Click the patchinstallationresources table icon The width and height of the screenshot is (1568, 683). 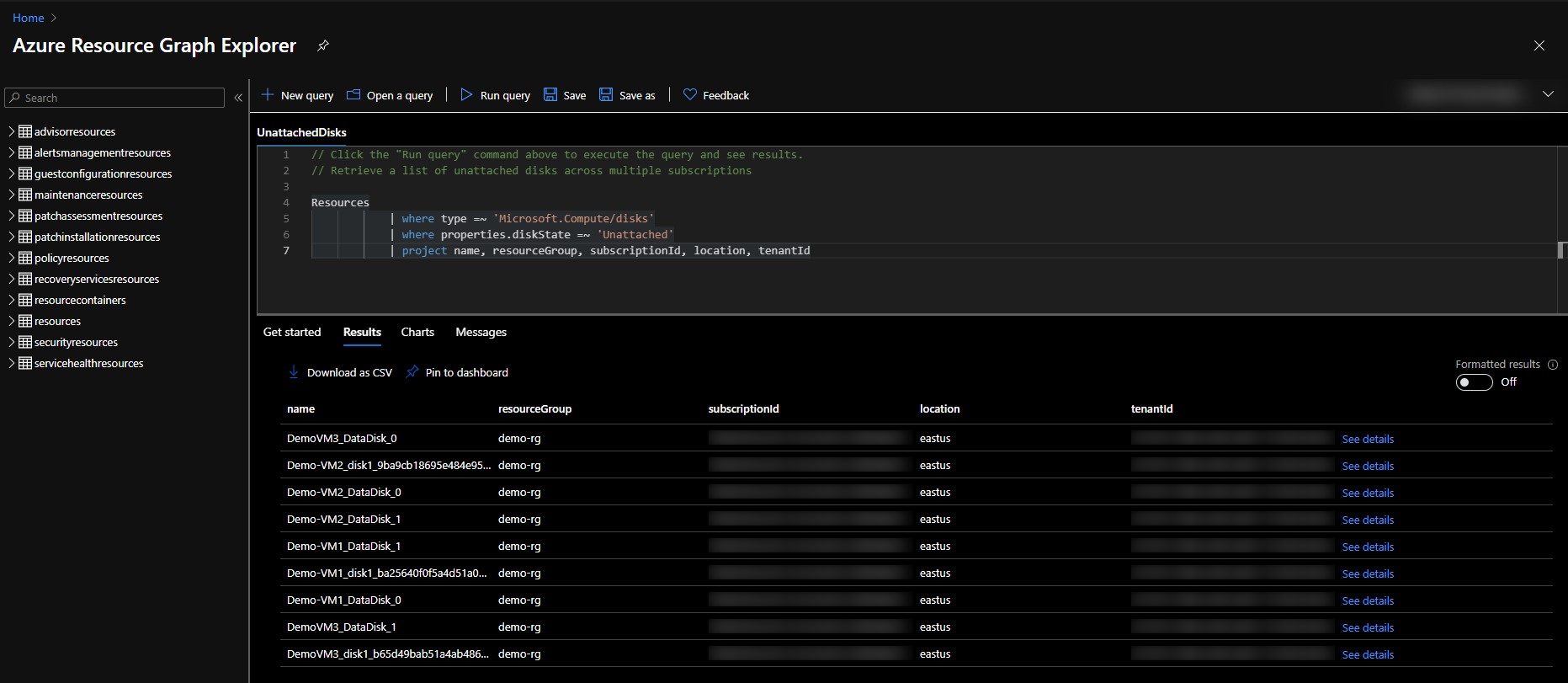click(x=25, y=237)
